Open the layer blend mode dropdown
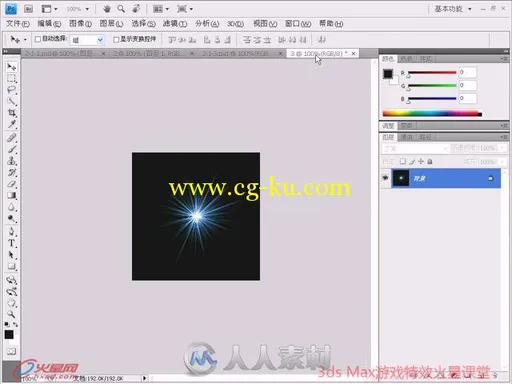Image resolution: width=512 pixels, height=384 pixels. click(415, 148)
